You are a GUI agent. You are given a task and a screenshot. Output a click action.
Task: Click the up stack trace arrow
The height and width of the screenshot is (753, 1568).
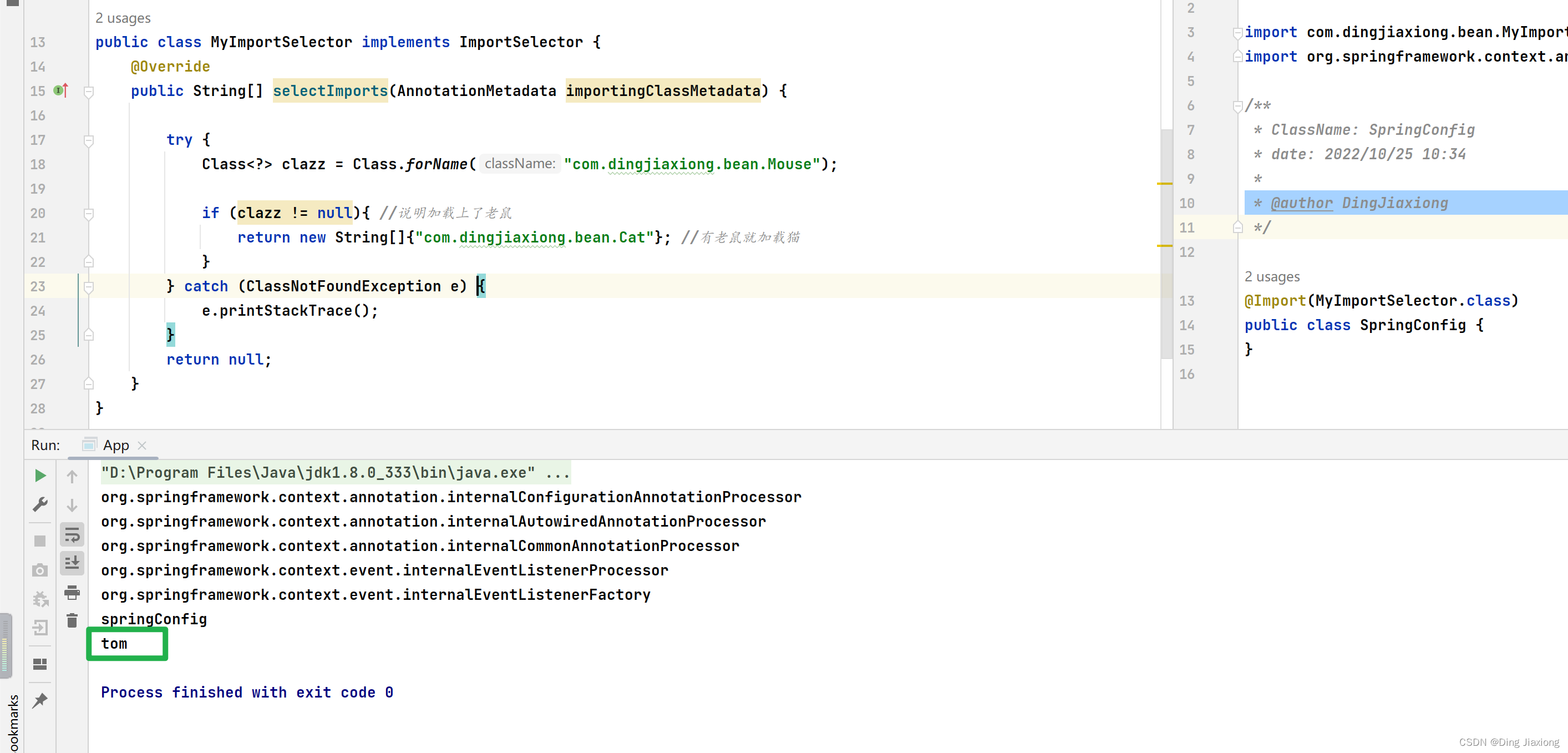pos(72,476)
